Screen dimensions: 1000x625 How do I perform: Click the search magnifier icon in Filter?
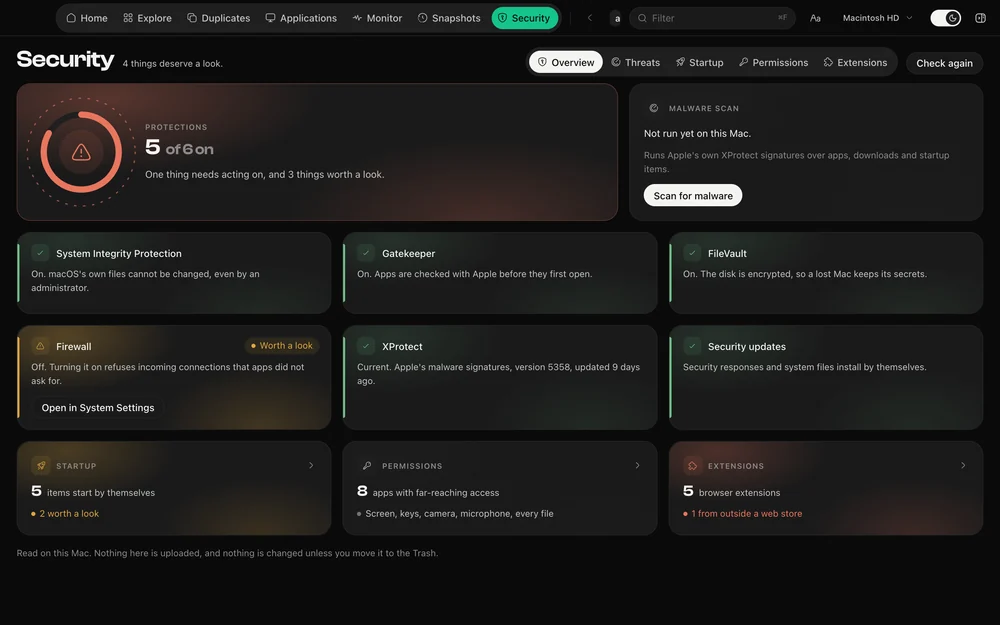pyautogui.click(x=642, y=18)
